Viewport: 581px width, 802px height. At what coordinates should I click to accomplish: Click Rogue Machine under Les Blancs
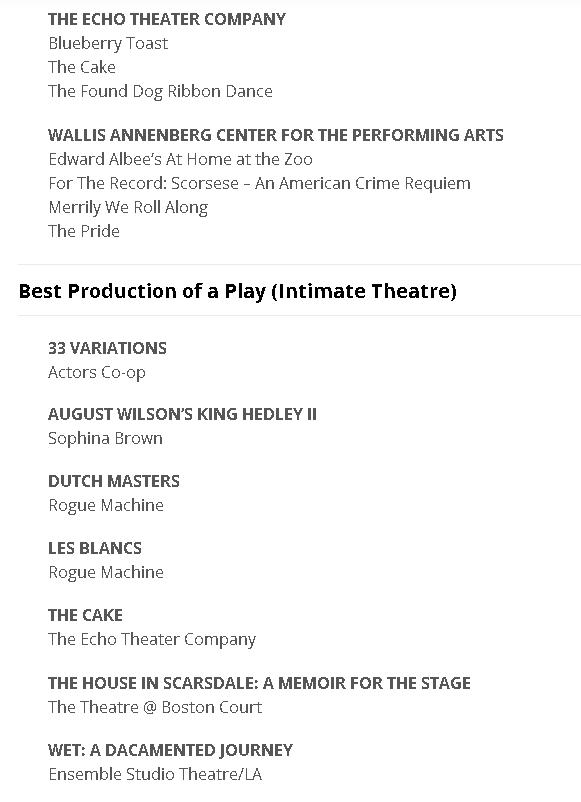[x=106, y=572]
